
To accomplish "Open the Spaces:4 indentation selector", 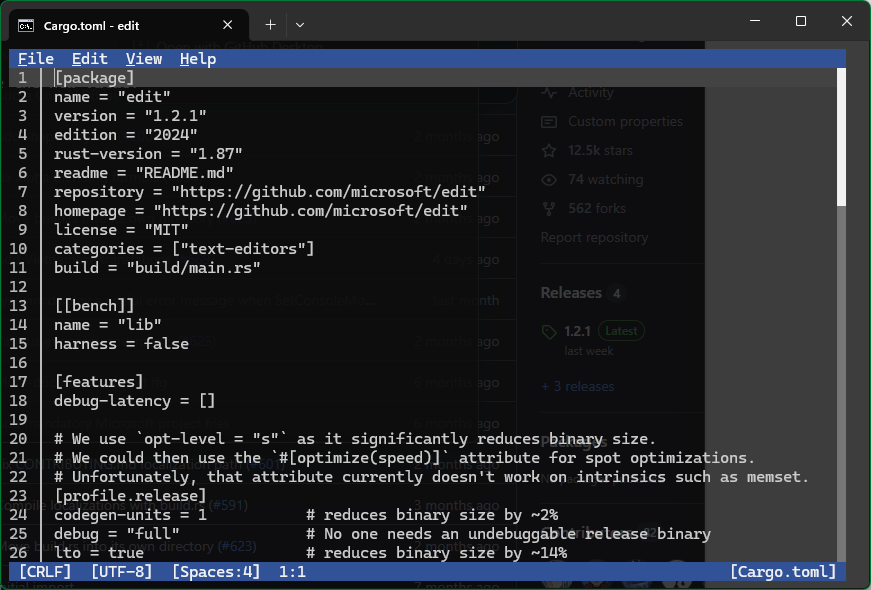I will click(x=216, y=572).
